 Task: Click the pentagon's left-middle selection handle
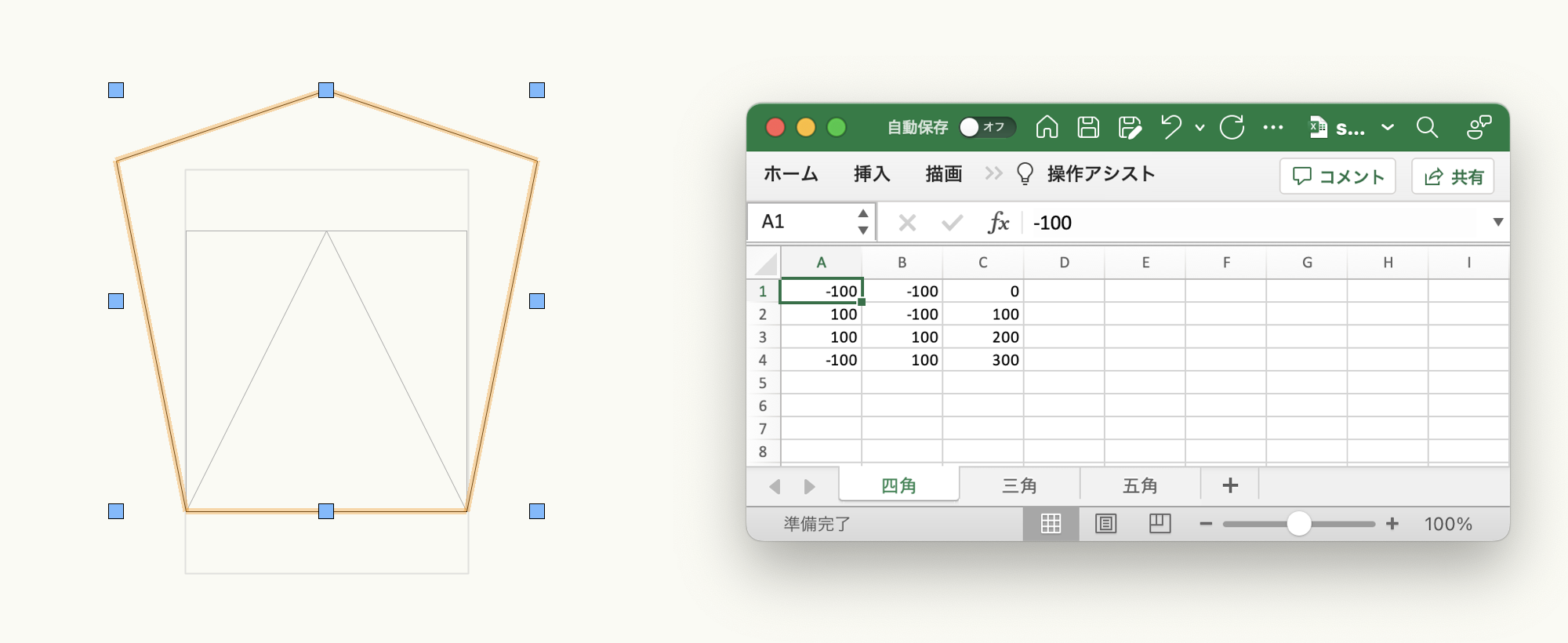[x=116, y=301]
